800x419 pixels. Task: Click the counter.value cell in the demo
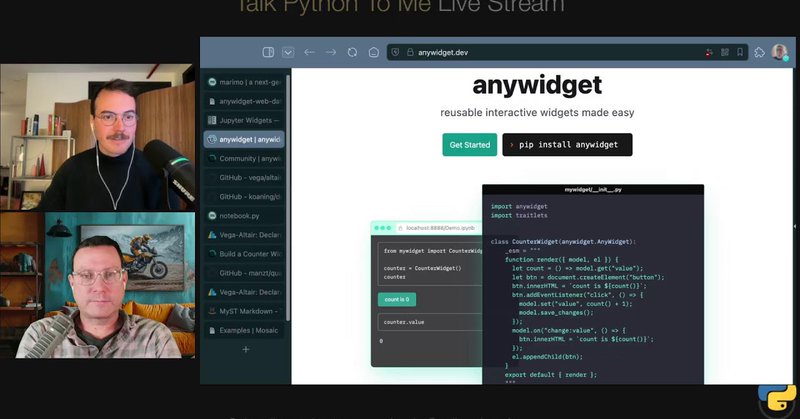430,322
